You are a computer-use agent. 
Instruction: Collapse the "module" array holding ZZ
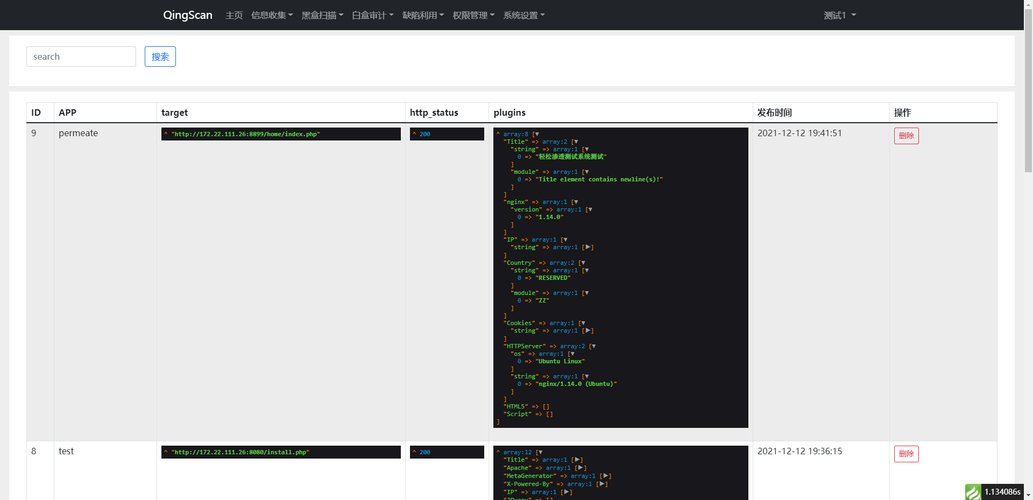[586, 292]
